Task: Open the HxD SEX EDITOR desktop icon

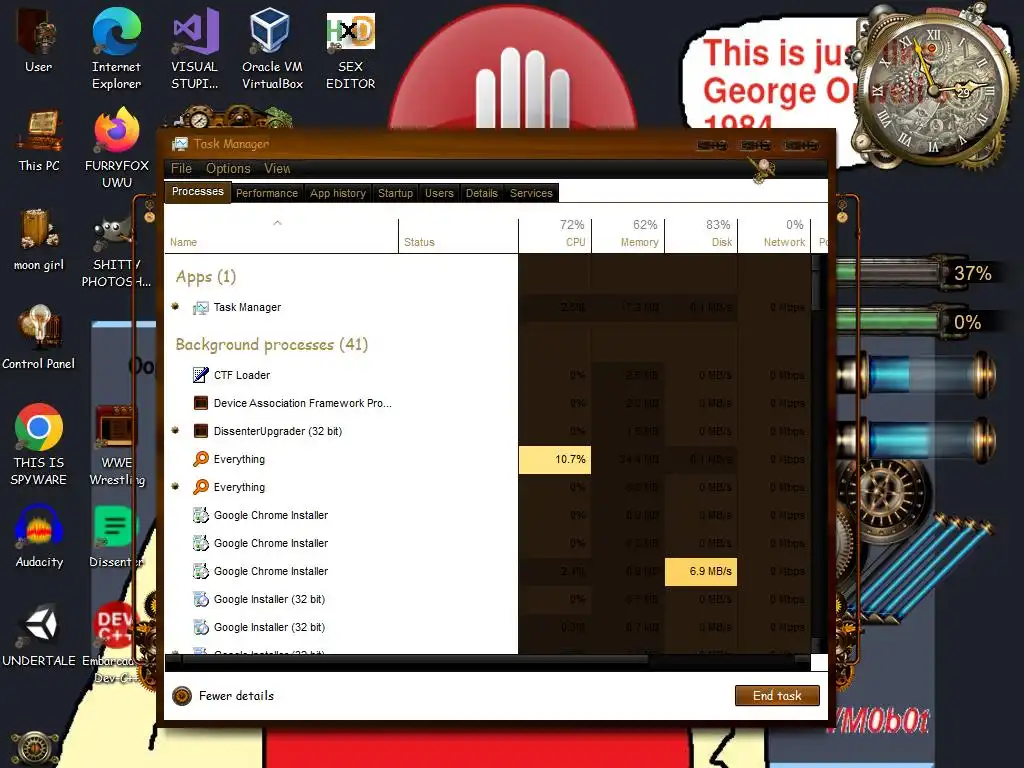Action: point(351,48)
